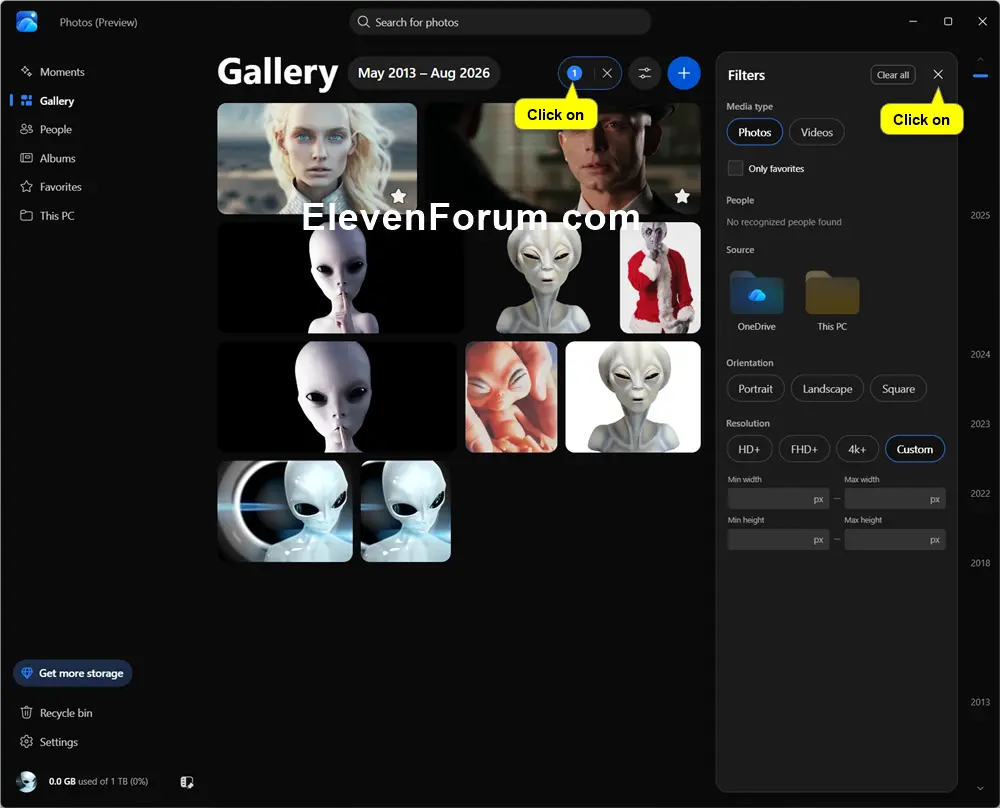Click the icon beside storage usage
This screenshot has width=1000, height=808.
187,782
